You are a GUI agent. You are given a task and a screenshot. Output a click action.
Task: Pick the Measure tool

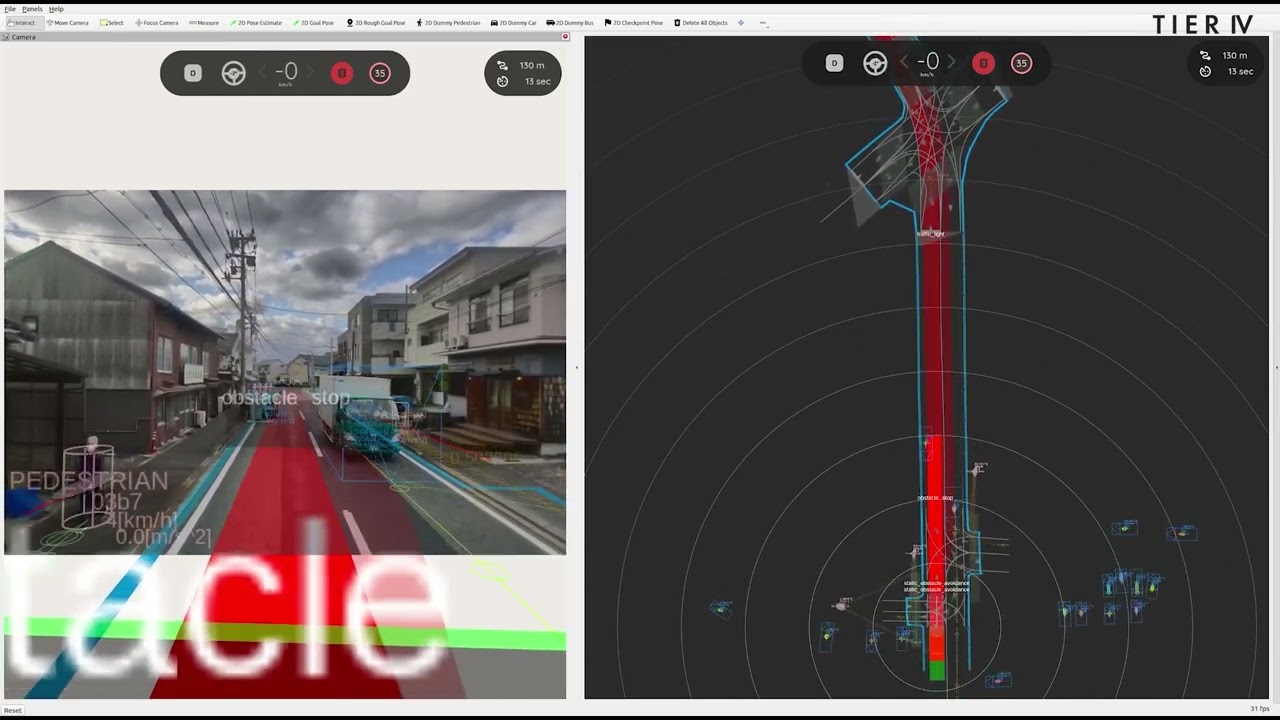click(204, 22)
